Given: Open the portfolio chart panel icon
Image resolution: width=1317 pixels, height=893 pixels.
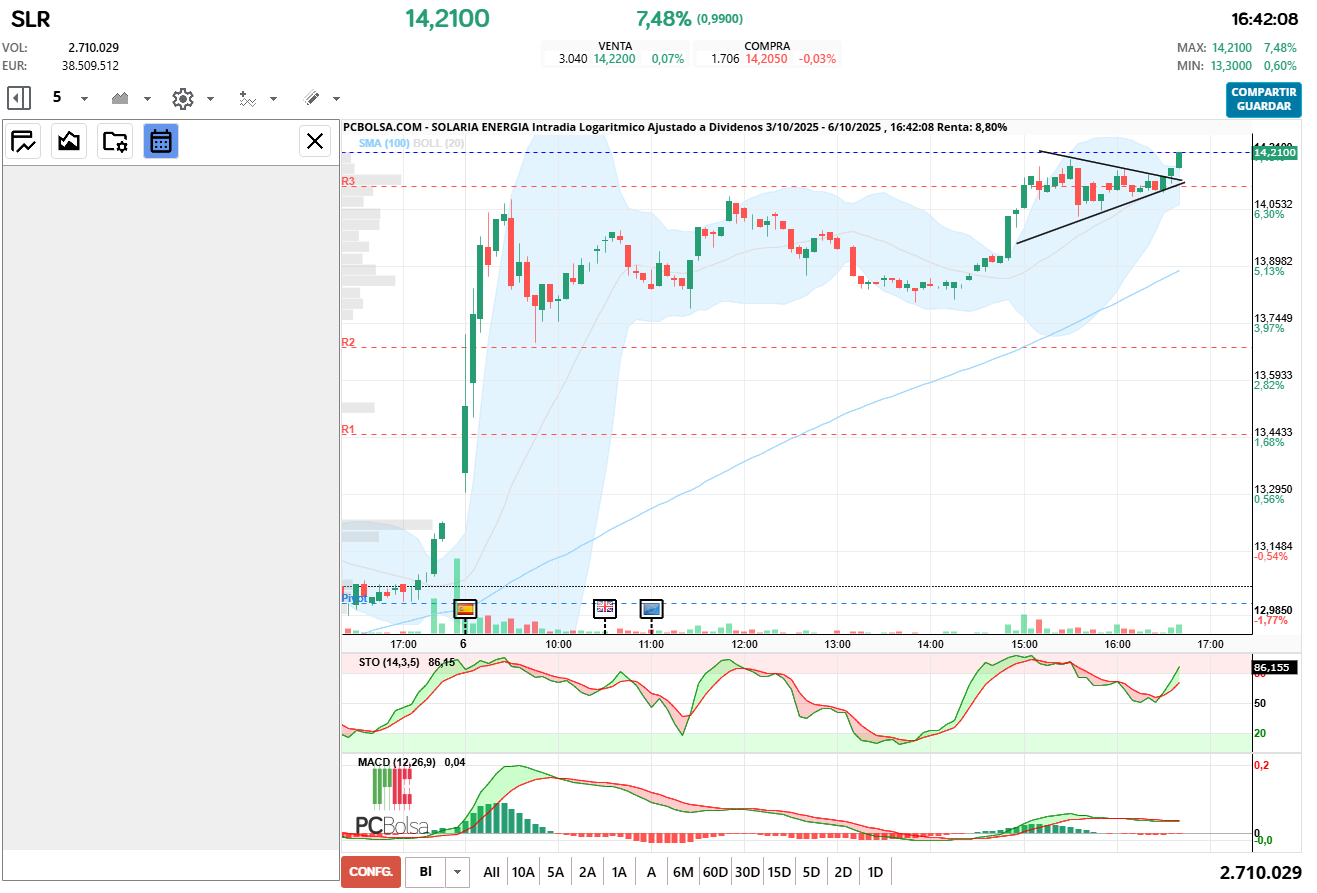Looking at the screenshot, I should tap(23, 141).
